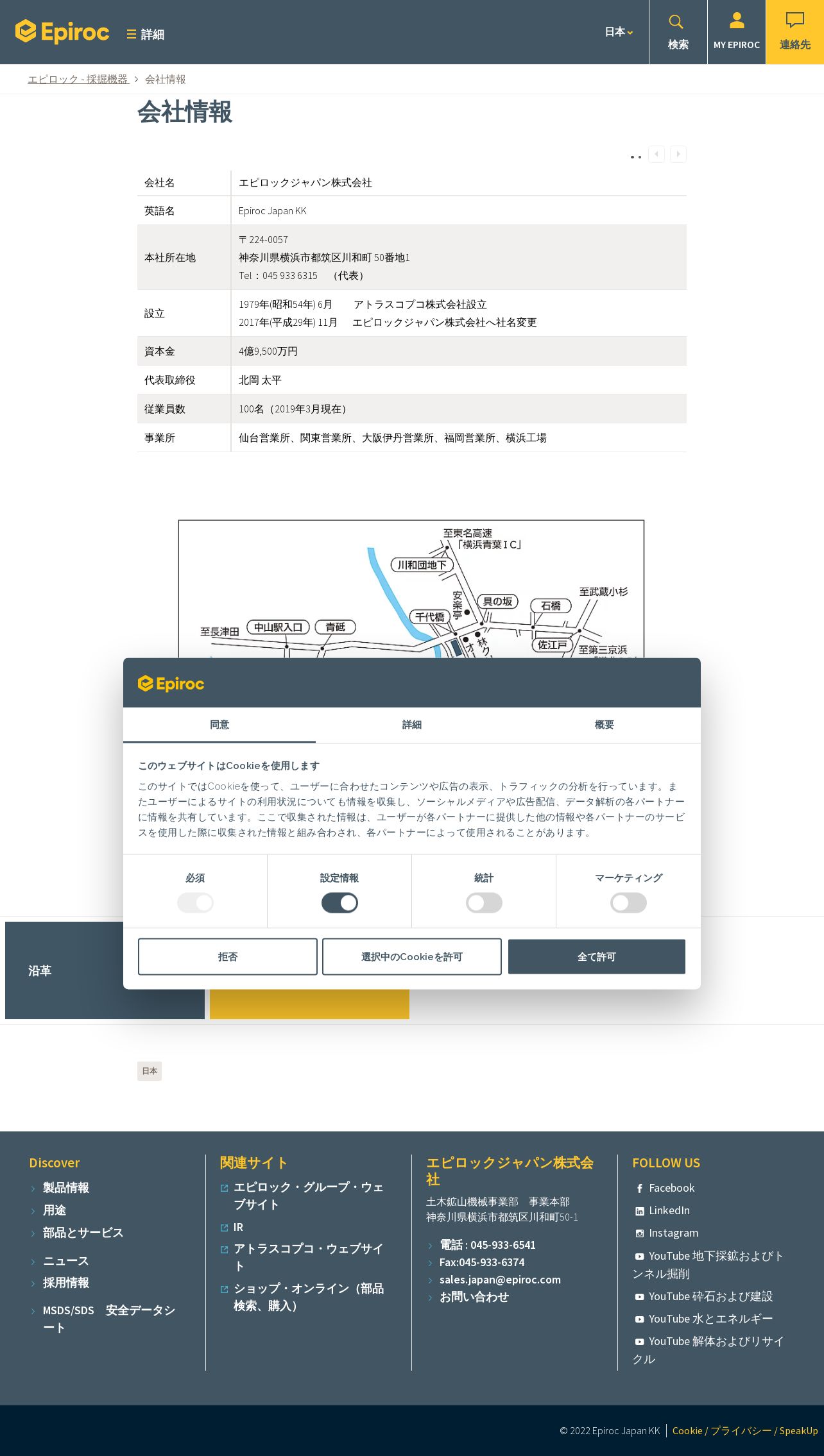Screen dimensions: 824x1456
Task: Click Epiroc logo in cookie dialog
Action: tap(171, 684)
